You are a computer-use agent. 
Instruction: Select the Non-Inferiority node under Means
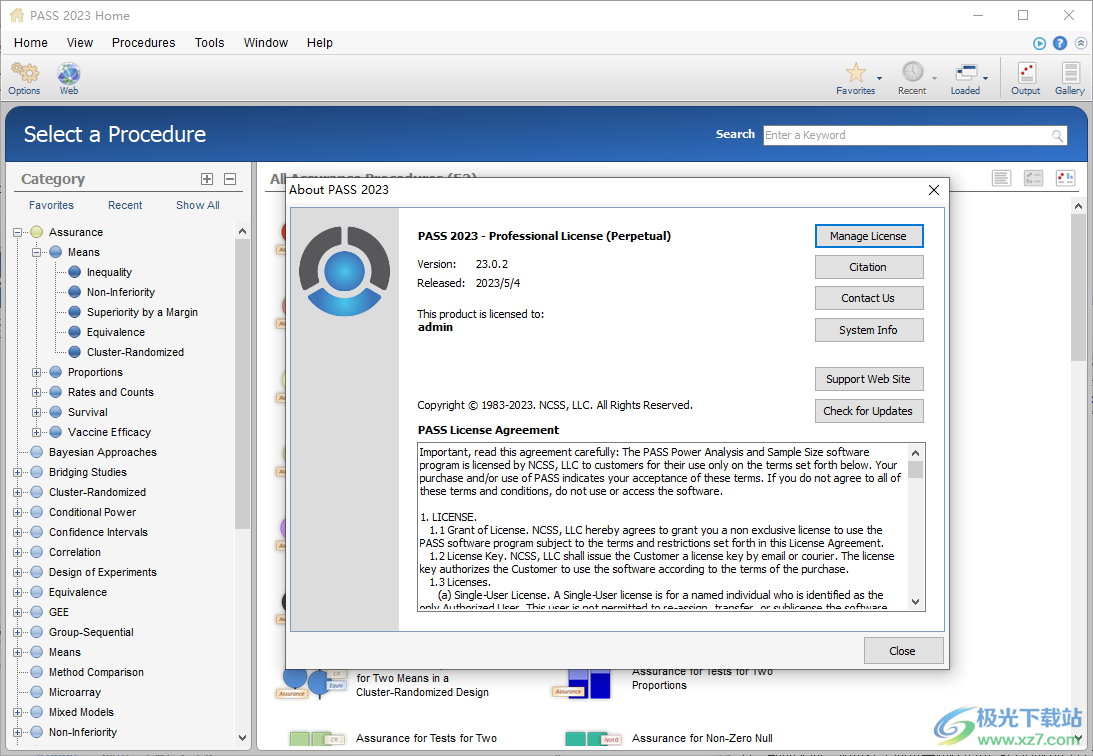tap(120, 293)
